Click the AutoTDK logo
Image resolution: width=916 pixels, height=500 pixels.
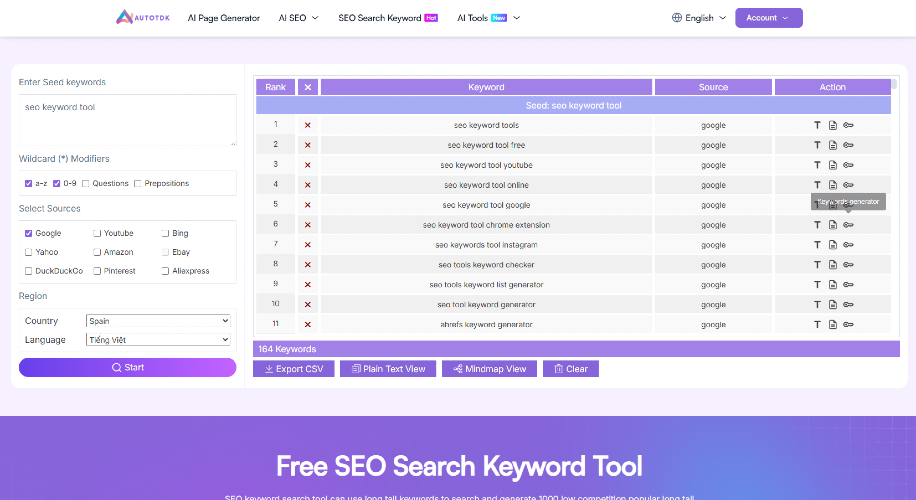coord(143,18)
